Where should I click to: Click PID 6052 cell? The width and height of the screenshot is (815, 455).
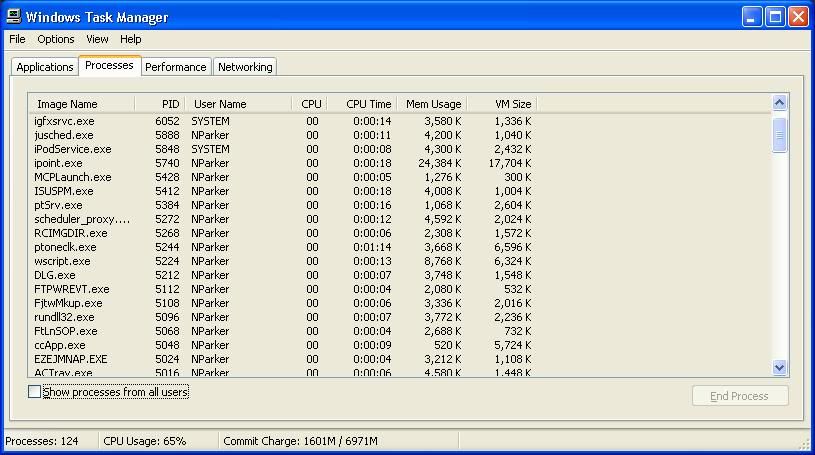click(167, 121)
